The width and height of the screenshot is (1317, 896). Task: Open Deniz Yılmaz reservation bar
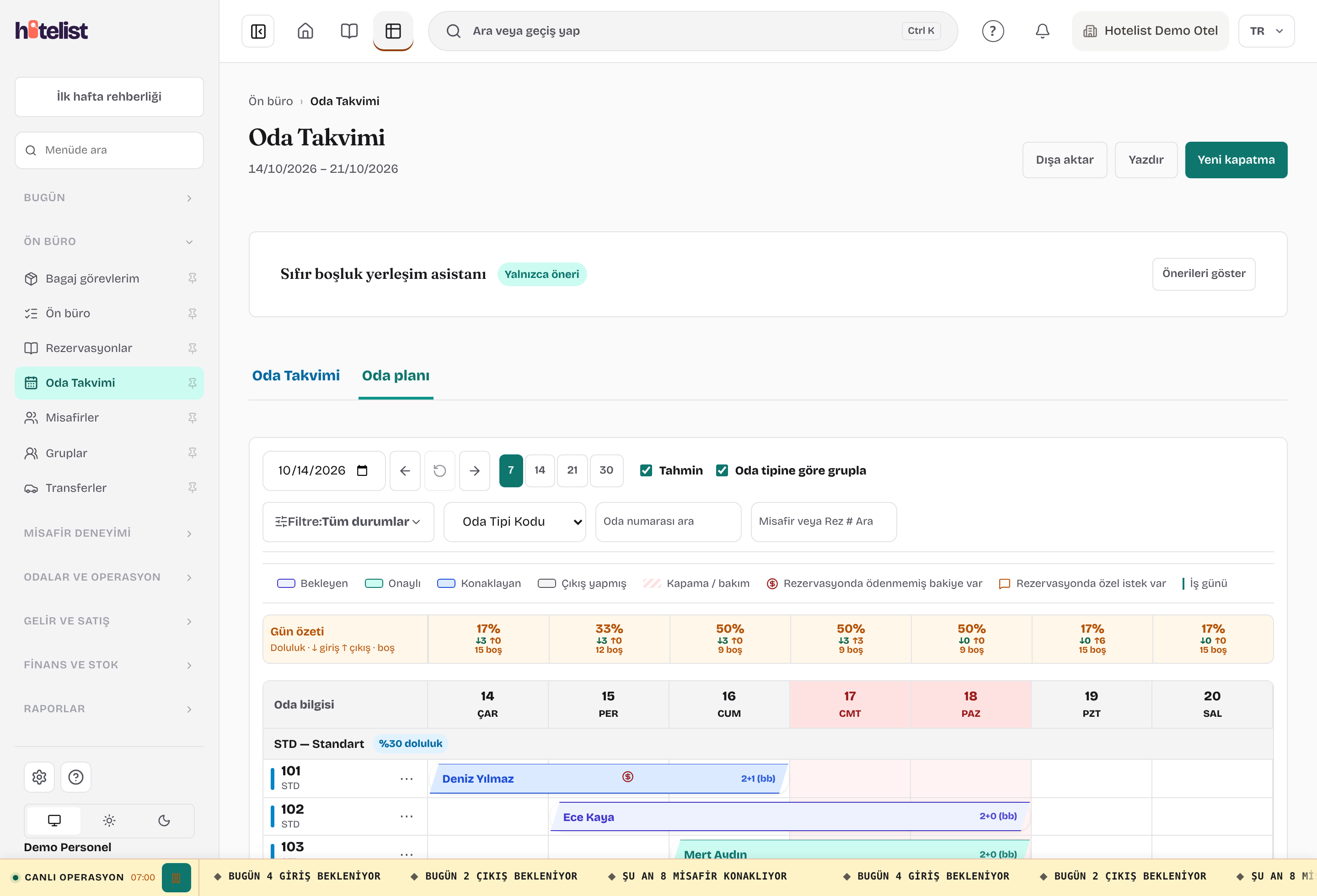[609, 779]
